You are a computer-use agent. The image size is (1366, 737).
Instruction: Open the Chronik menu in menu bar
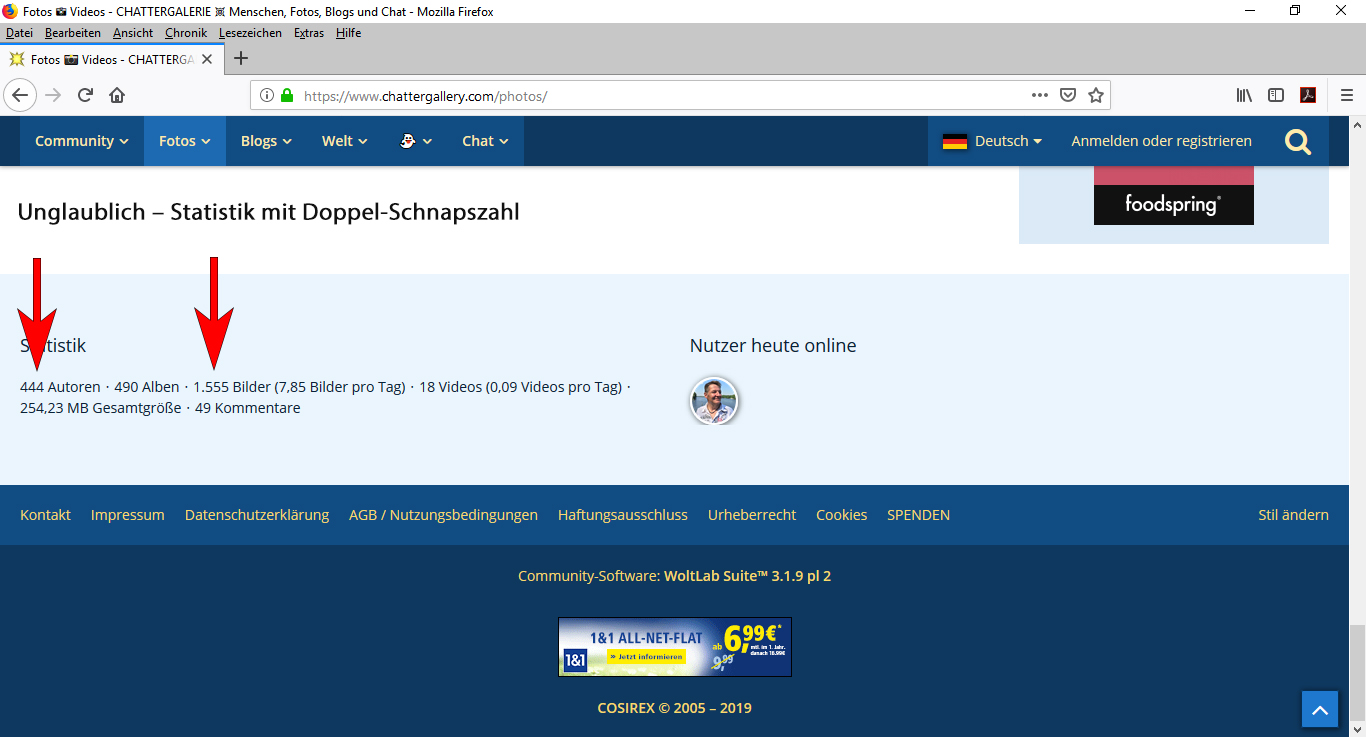[186, 33]
